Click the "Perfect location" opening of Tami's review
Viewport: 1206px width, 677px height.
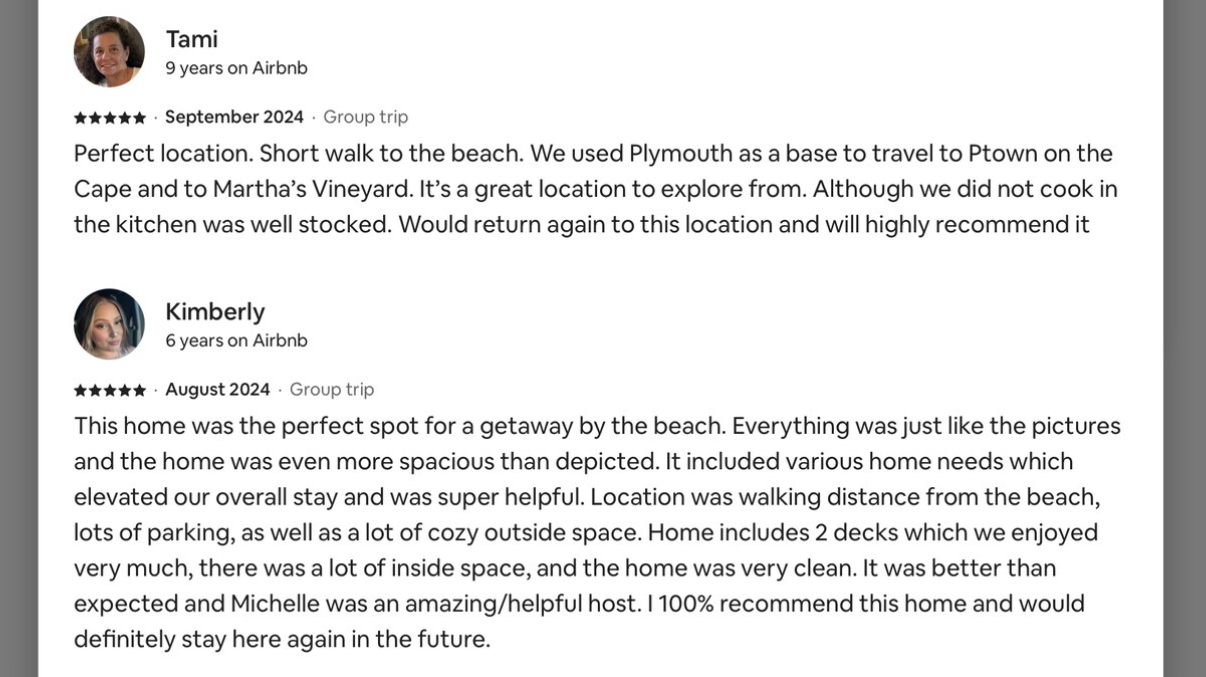pyautogui.click(x=143, y=154)
